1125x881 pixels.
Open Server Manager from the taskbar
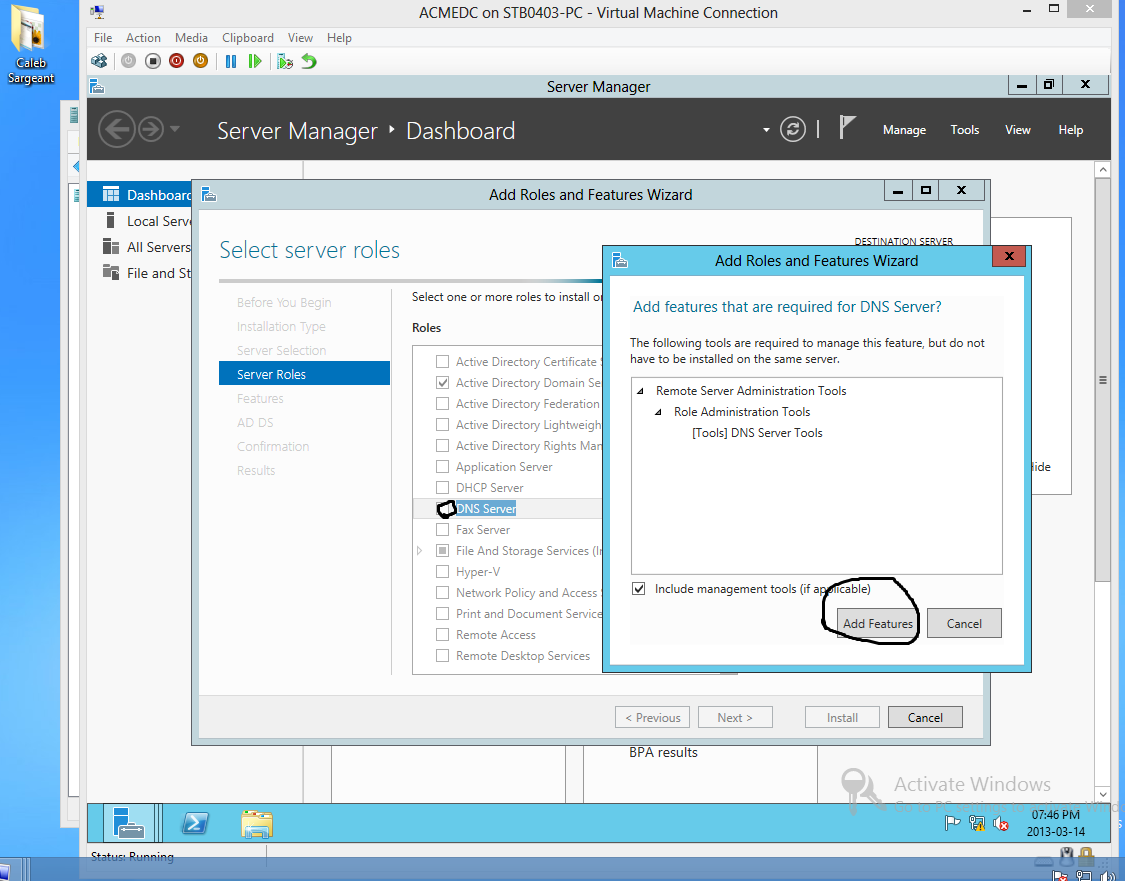[130, 822]
